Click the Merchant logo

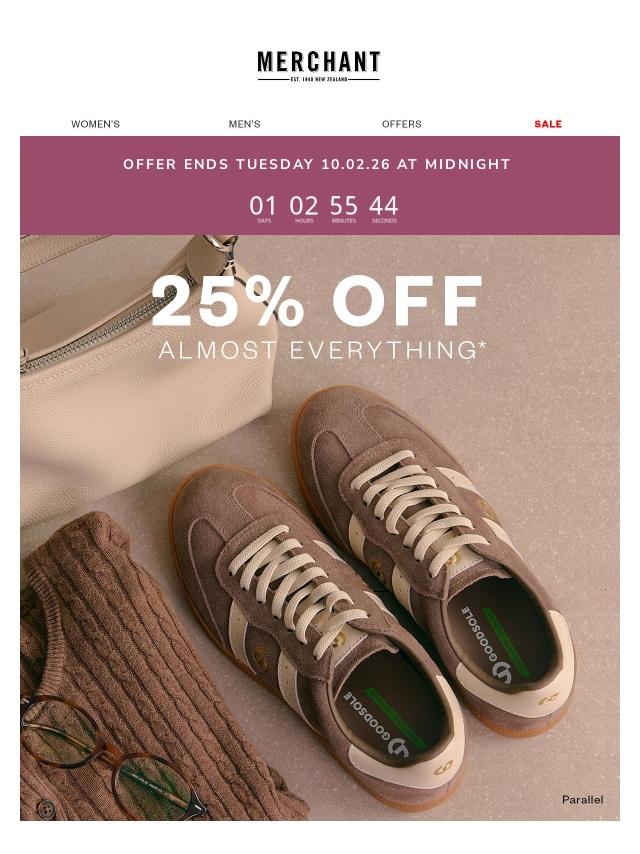click(x=319, y=66)
